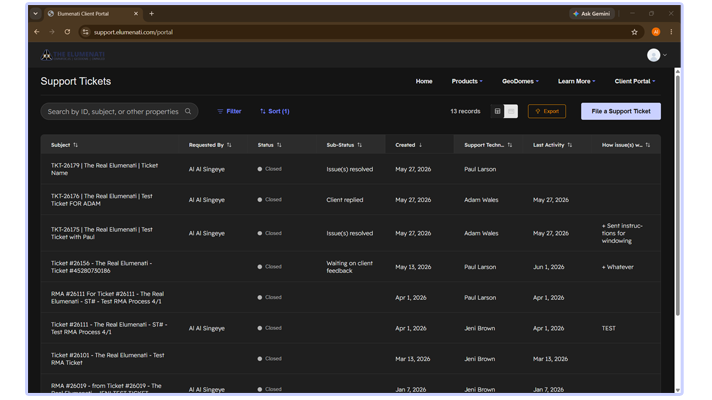Sort by the Requested By column arrows
This screenshot has height=400, width=712.
(x=229, y=145)
